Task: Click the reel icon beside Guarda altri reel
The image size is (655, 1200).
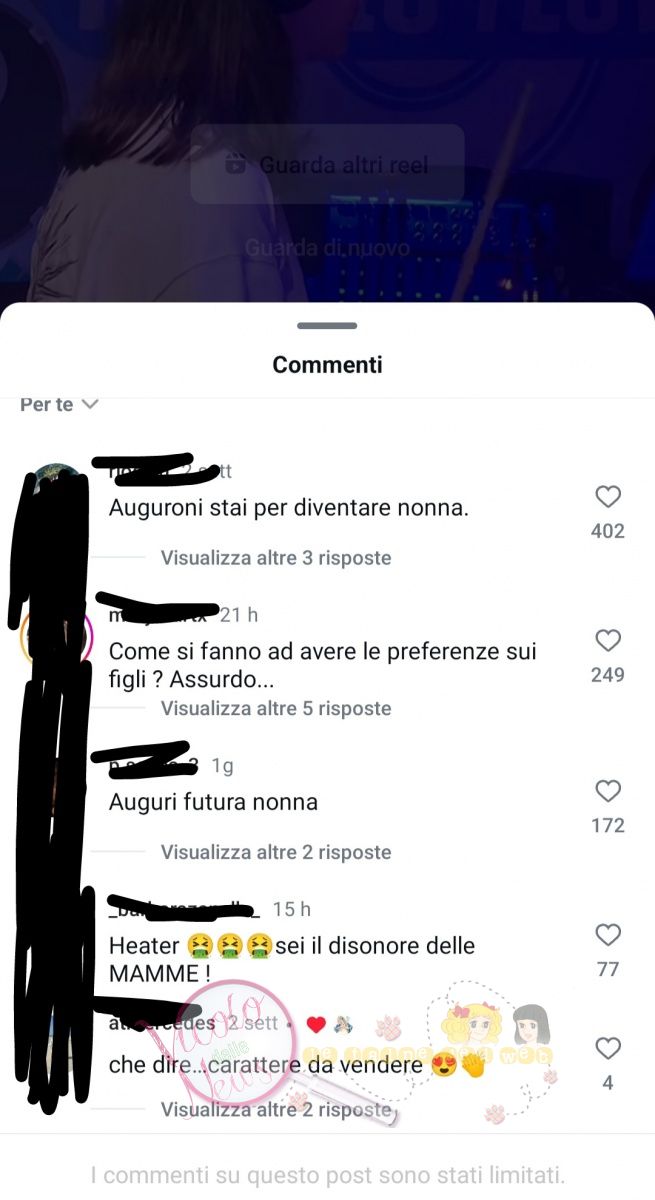Action: pos(236,164)
